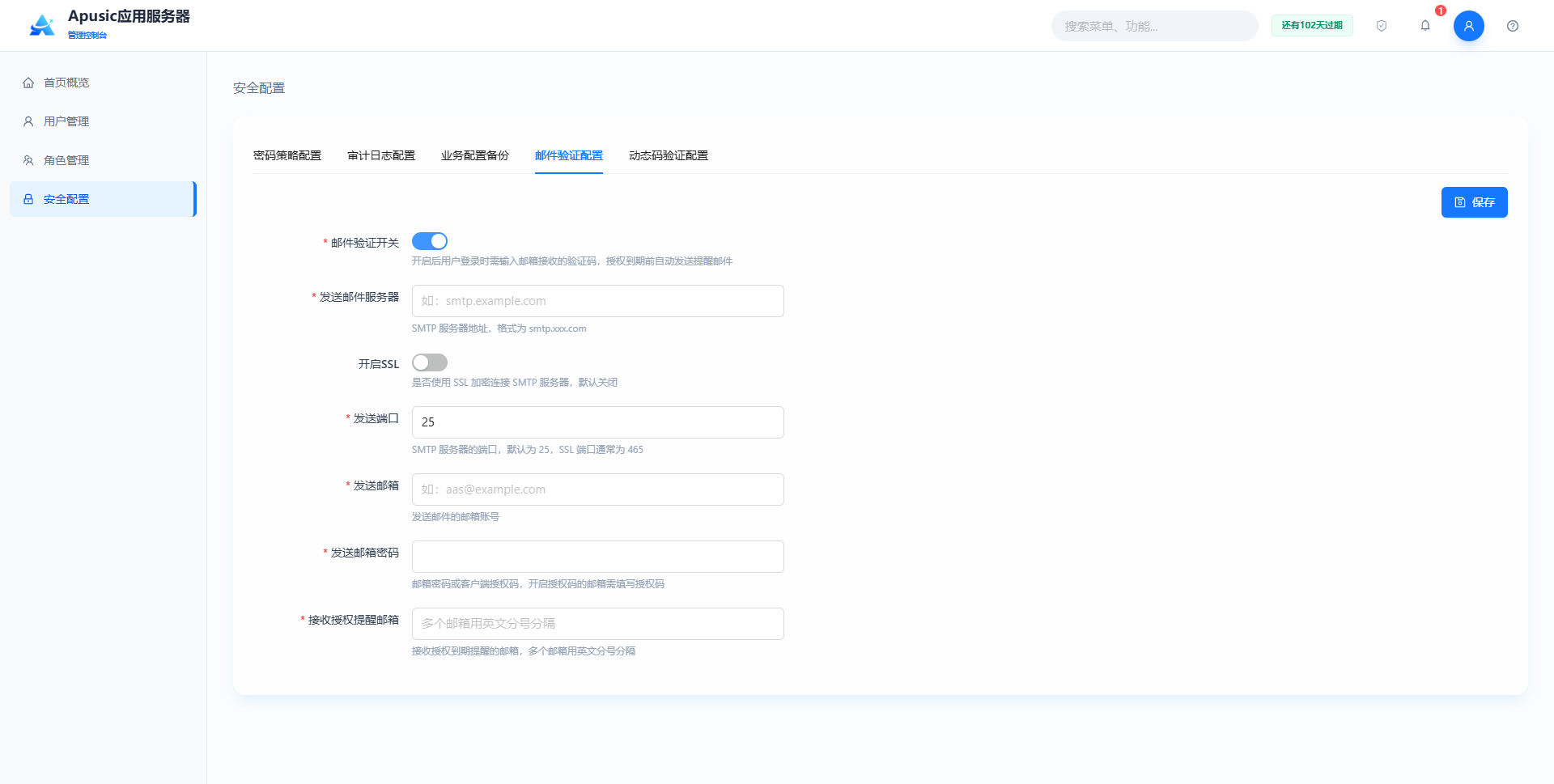Click the hint text 发送邮件的邮箱账号
The image size is (1554, 784).
(456, 517)
